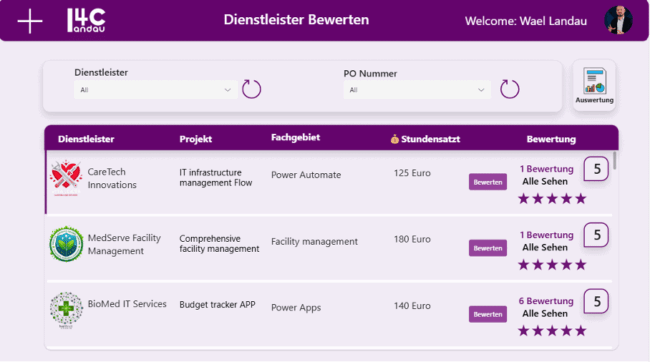Open the Wael Landau profile picture
650x362 pixels.
[x=618, y=20]
